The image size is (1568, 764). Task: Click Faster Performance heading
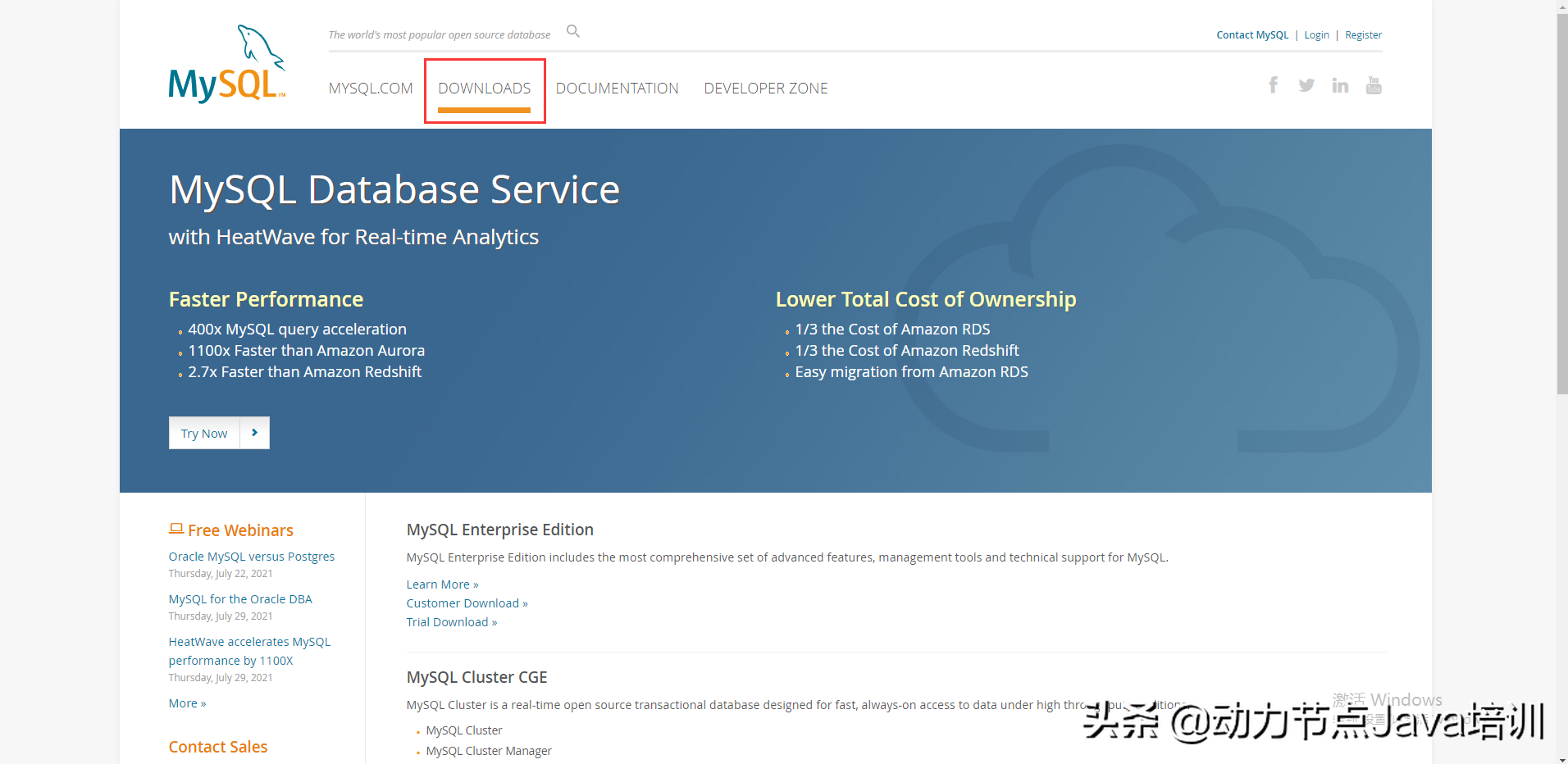(x=266, y=299)
